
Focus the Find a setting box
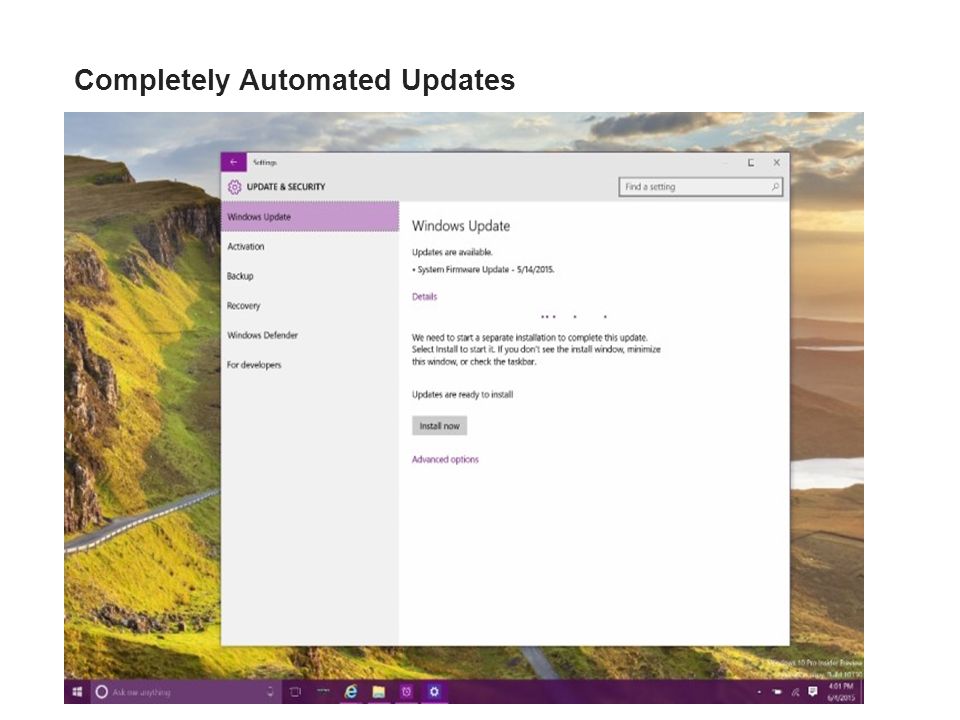point(700,187)
